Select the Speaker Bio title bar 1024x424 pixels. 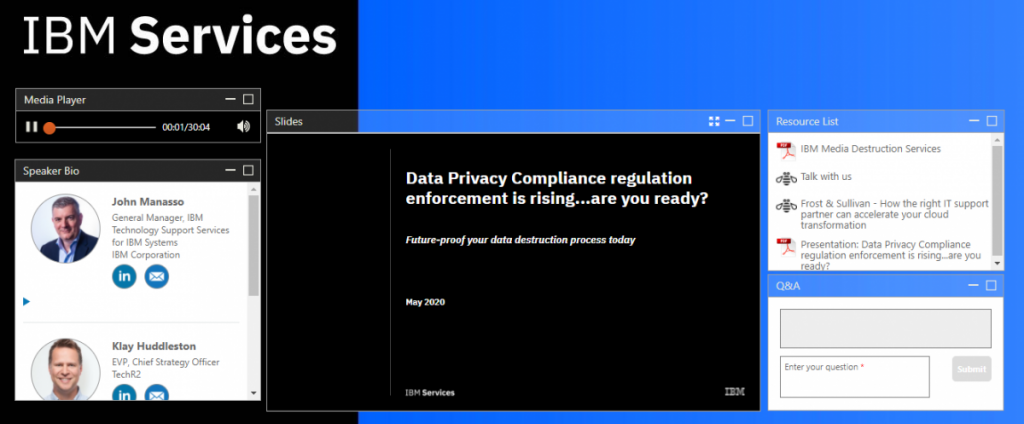138,171
